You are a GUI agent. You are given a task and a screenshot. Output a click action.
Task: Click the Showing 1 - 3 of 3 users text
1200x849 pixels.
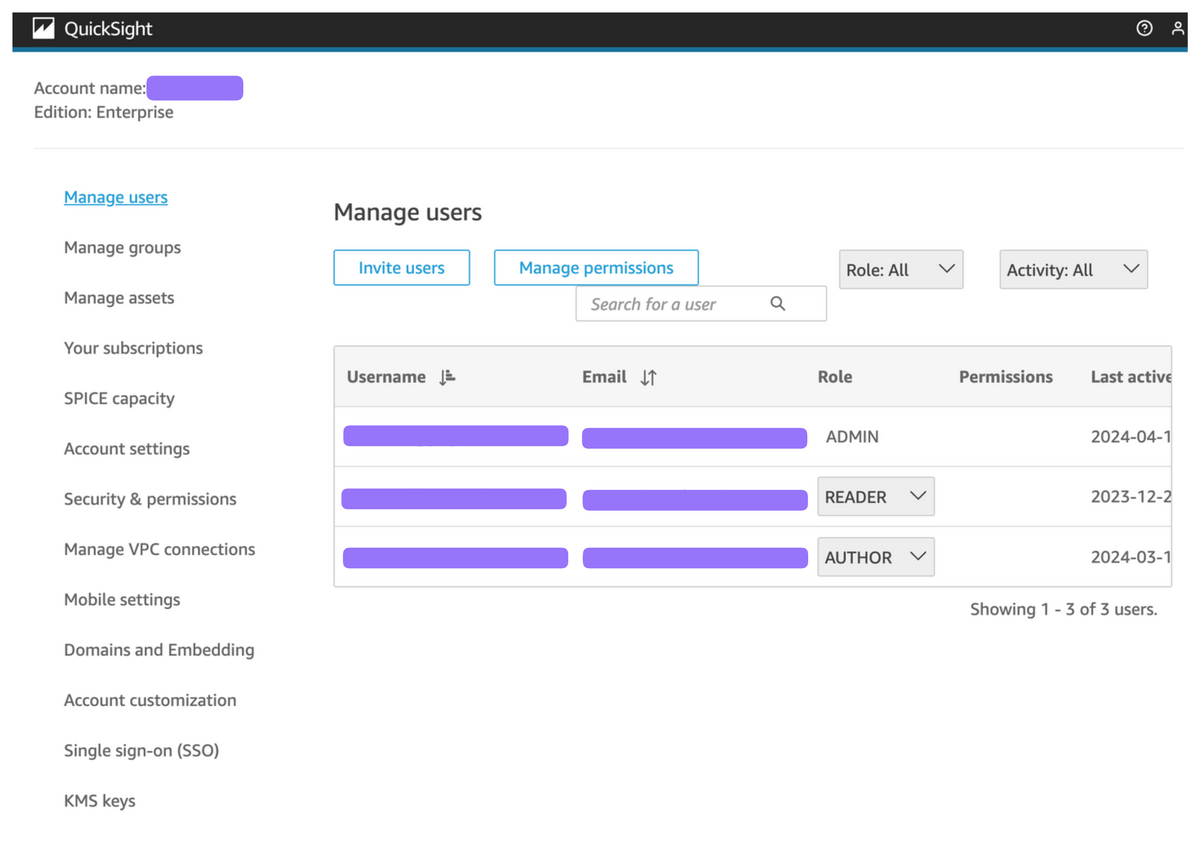click(x=1063, y=609)
